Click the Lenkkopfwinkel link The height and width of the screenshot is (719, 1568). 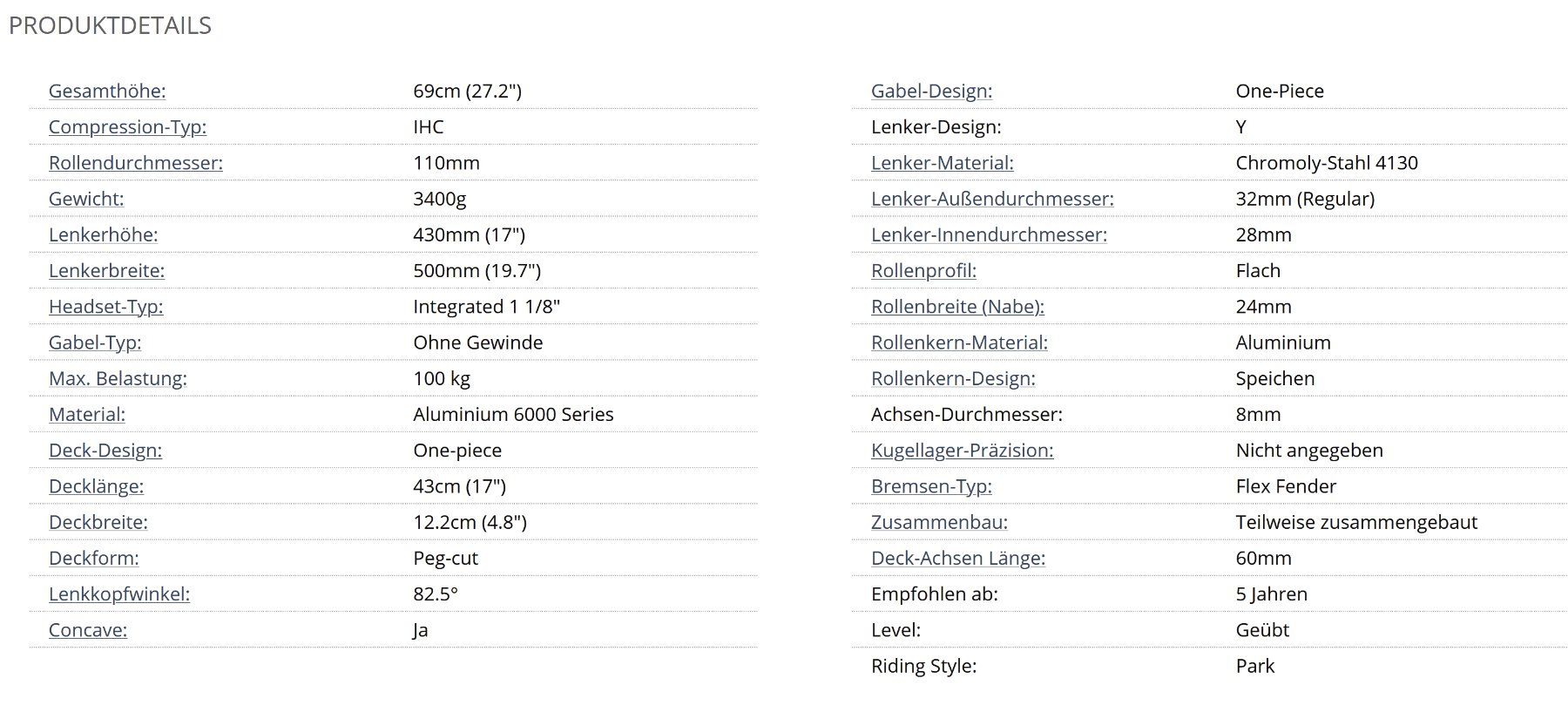point(119,594)
